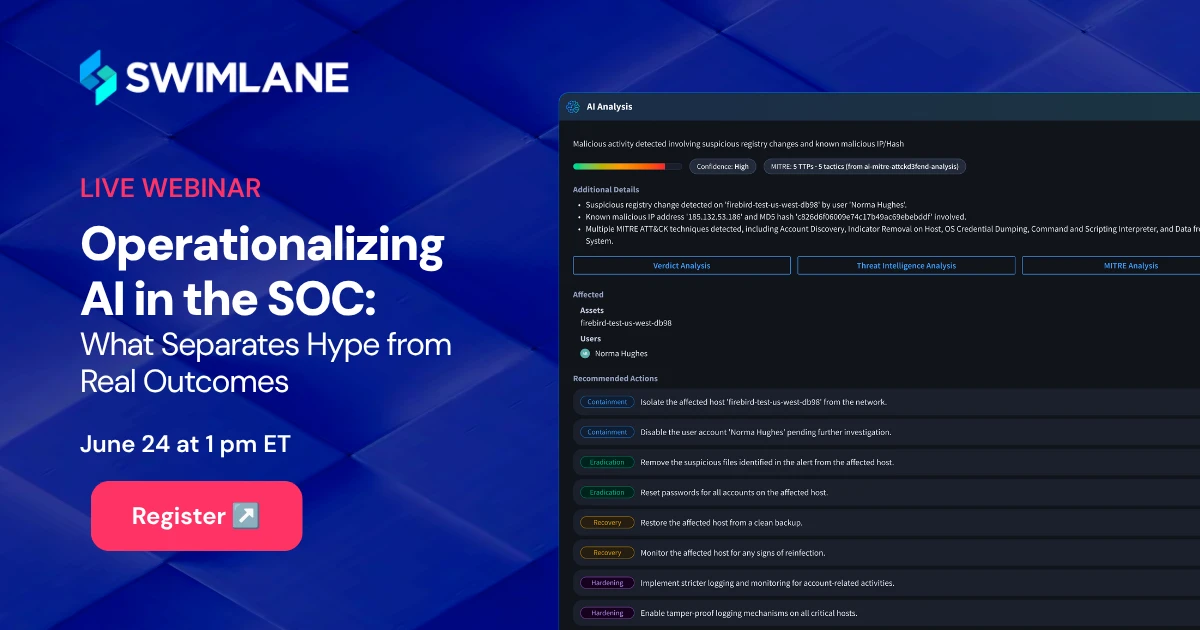Click the LIVE WEBINAR label
Image resolution: width=1200 pixels, height=630 pixels.
171,187
